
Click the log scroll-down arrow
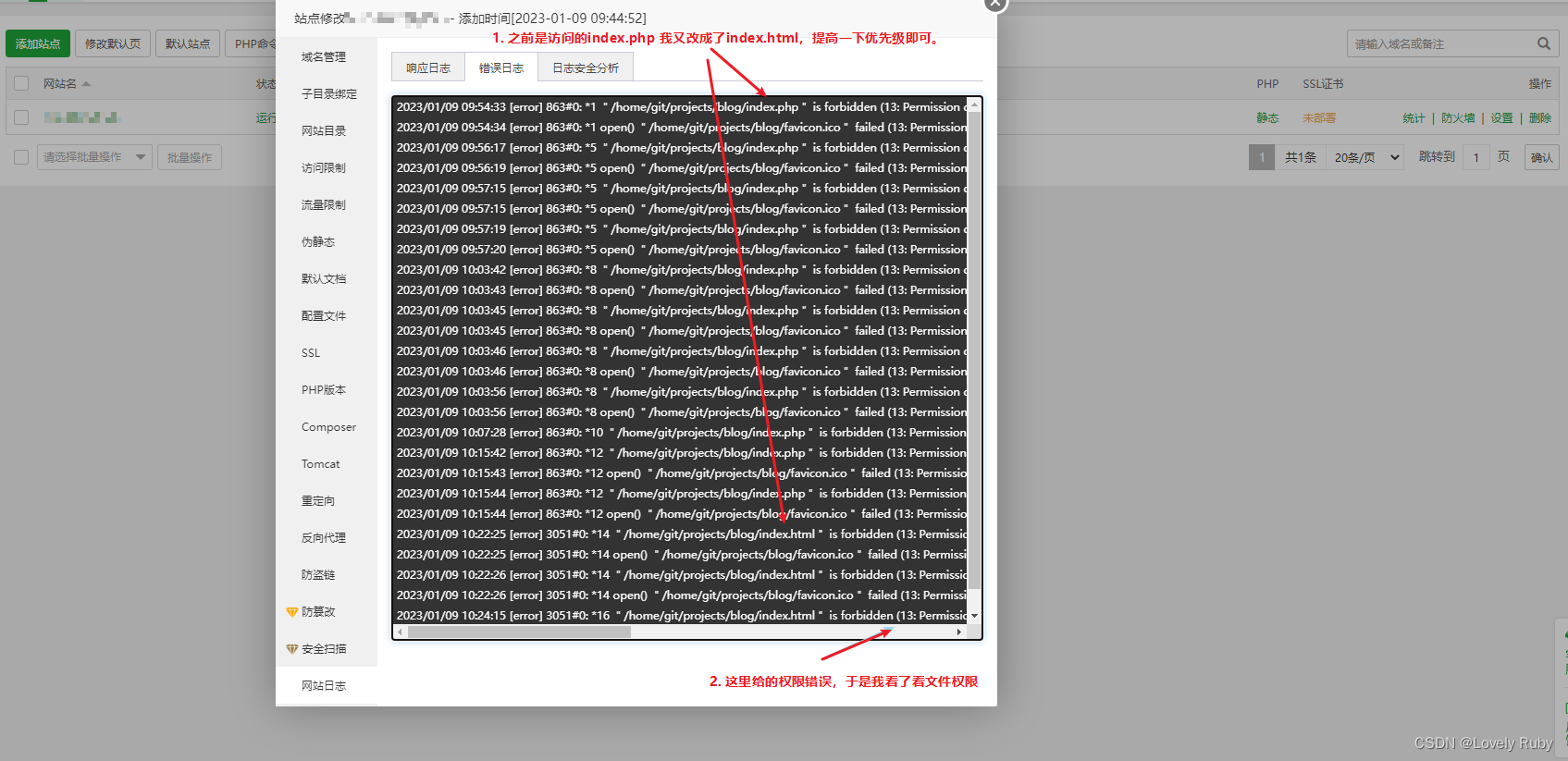pos(974,616)
